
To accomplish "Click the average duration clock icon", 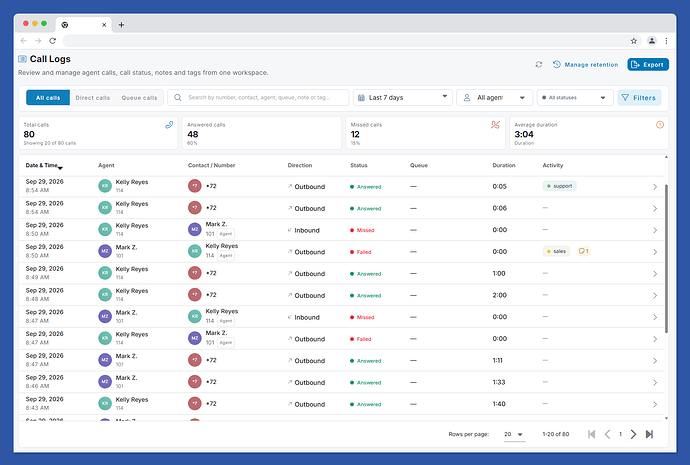I will point(660,125).
